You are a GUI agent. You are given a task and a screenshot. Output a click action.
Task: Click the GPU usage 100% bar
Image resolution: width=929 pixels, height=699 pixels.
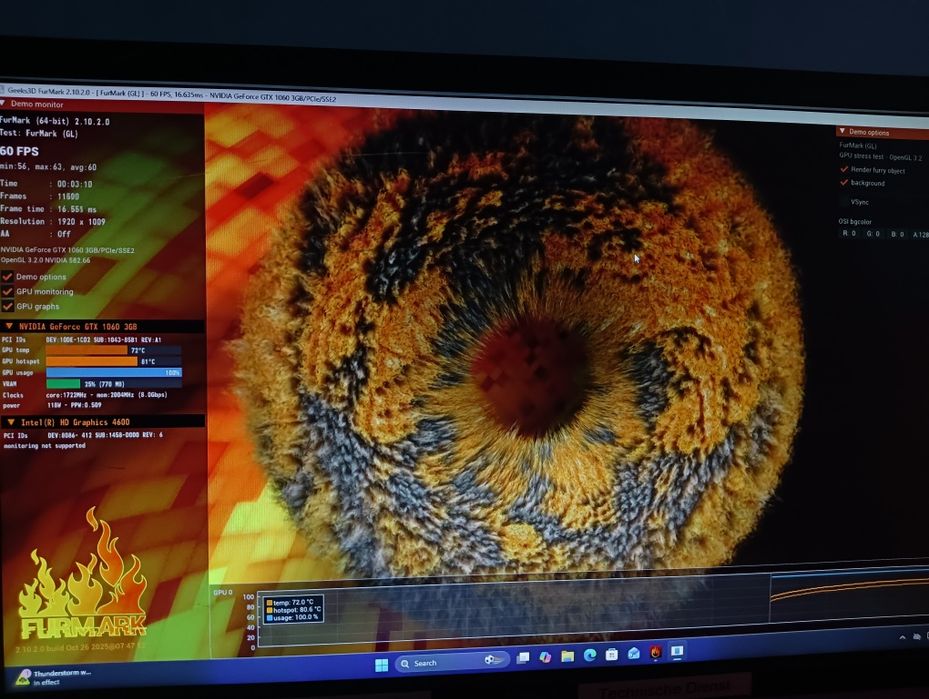tap(114, 373)
